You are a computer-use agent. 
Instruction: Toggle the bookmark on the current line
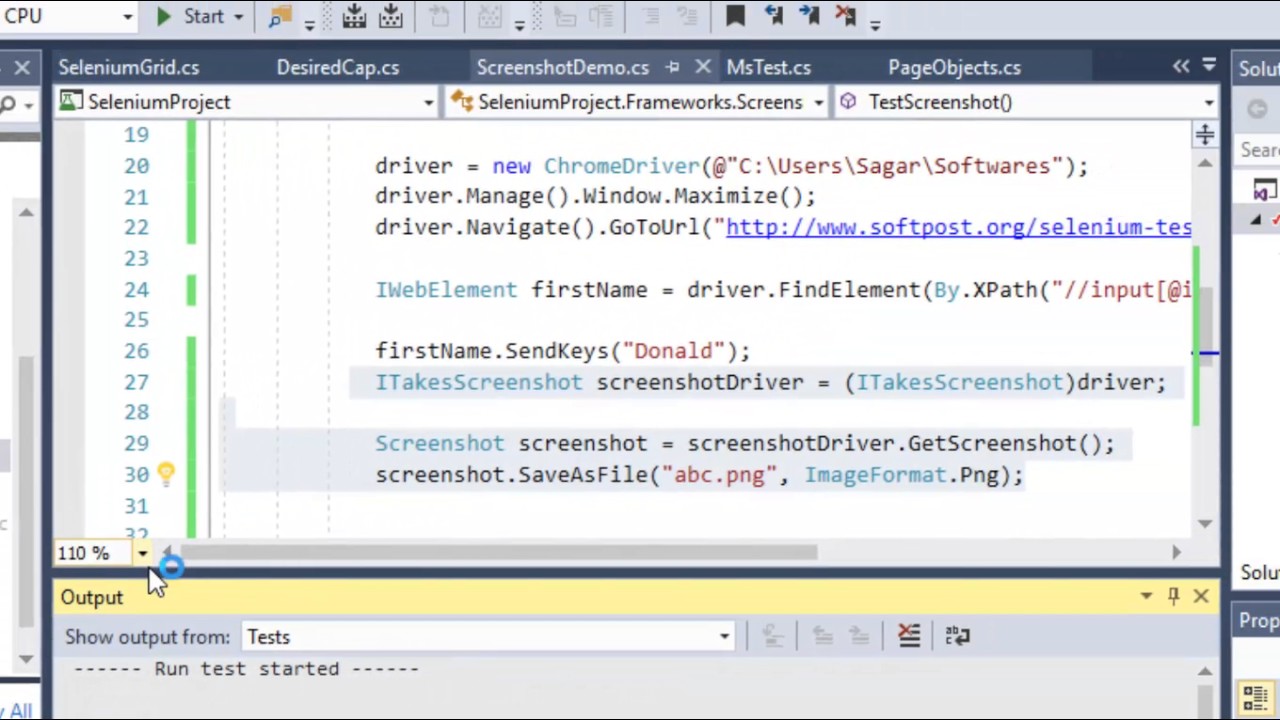coord(735,16)
